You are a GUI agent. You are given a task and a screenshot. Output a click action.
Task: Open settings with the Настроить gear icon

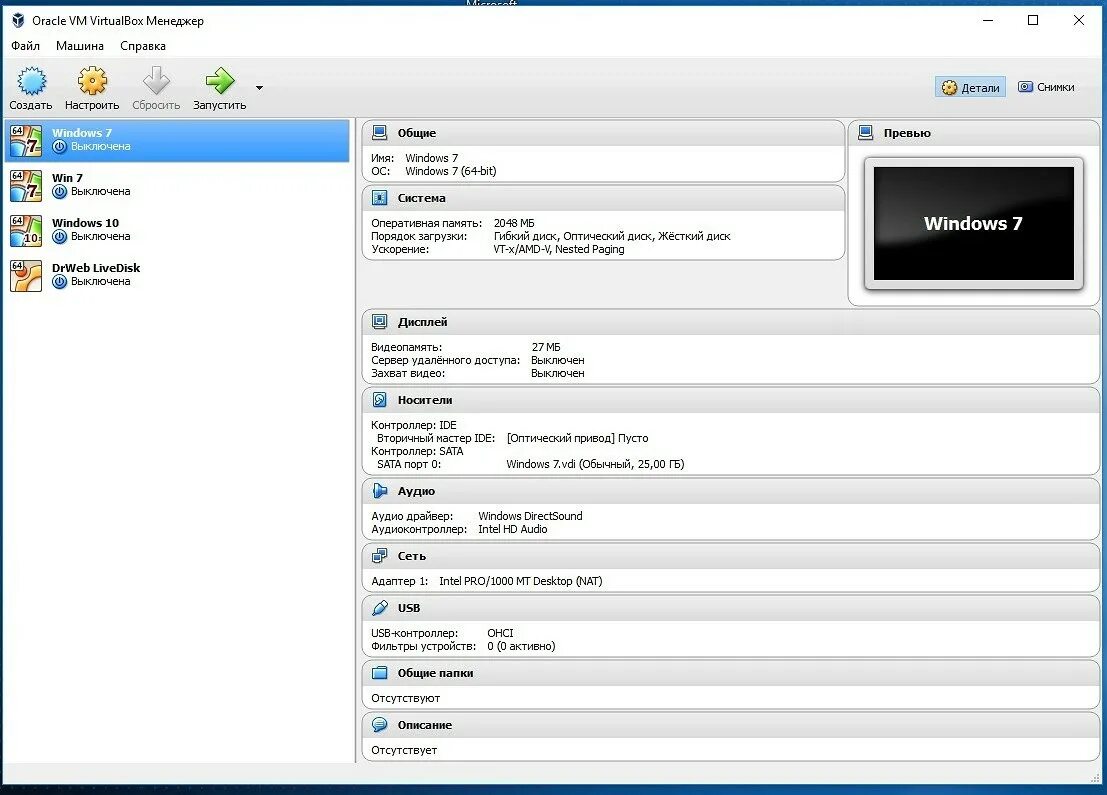[92, 81]
